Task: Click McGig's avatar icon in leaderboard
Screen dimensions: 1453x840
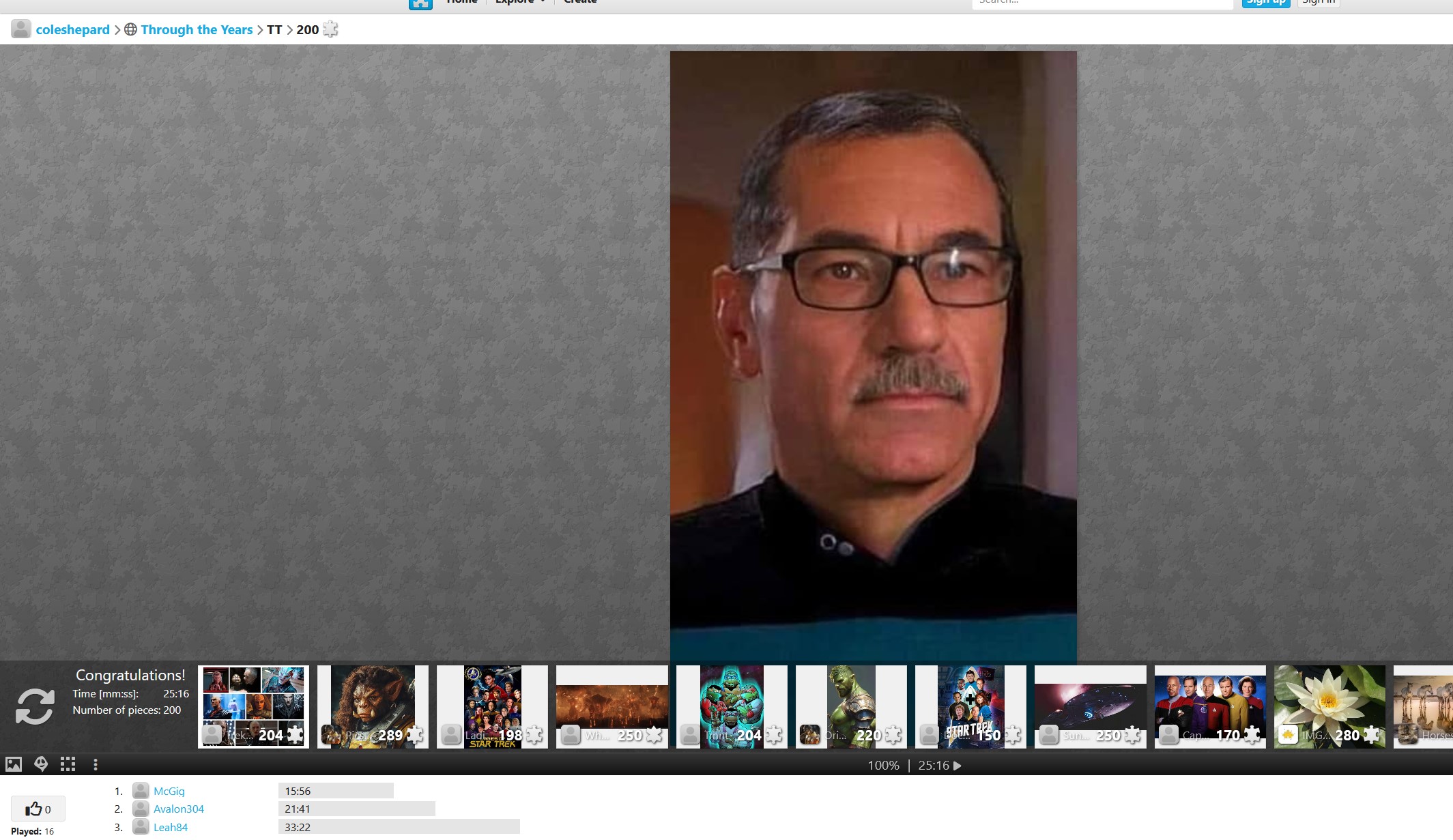Action: tap(141, 791)
